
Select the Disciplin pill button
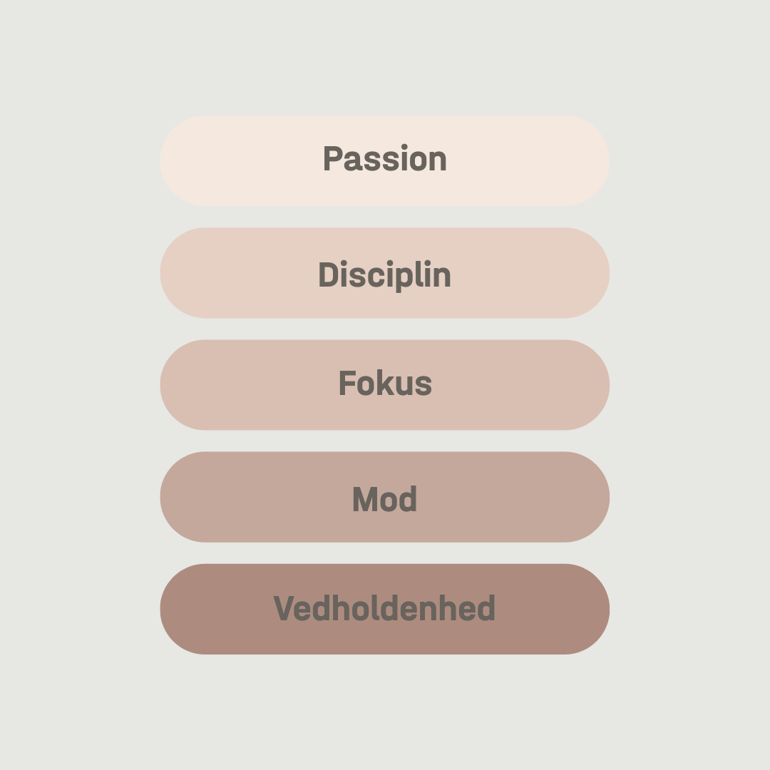point(384,273)
